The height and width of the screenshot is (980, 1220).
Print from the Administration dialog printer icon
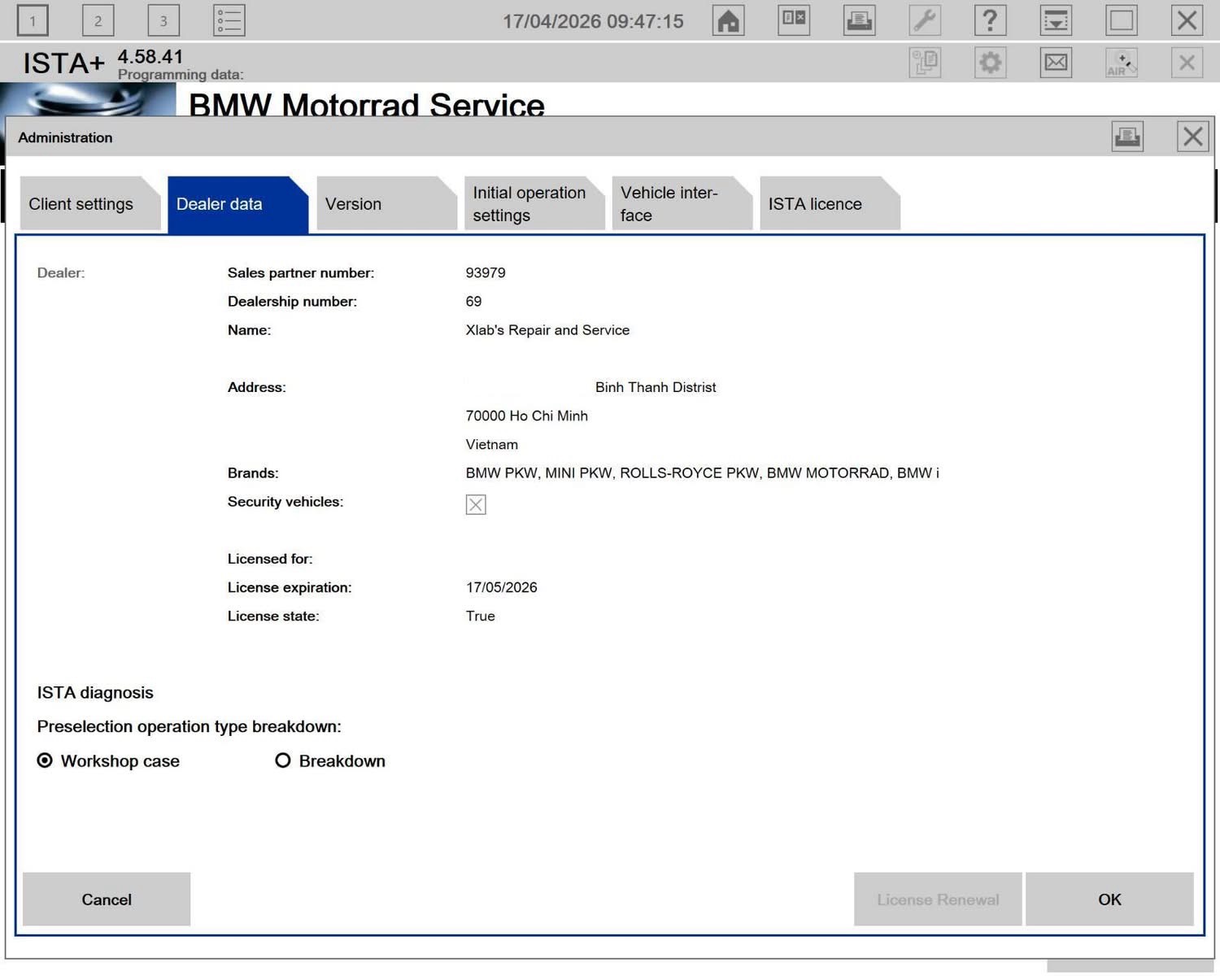[x=1127, y=137]
